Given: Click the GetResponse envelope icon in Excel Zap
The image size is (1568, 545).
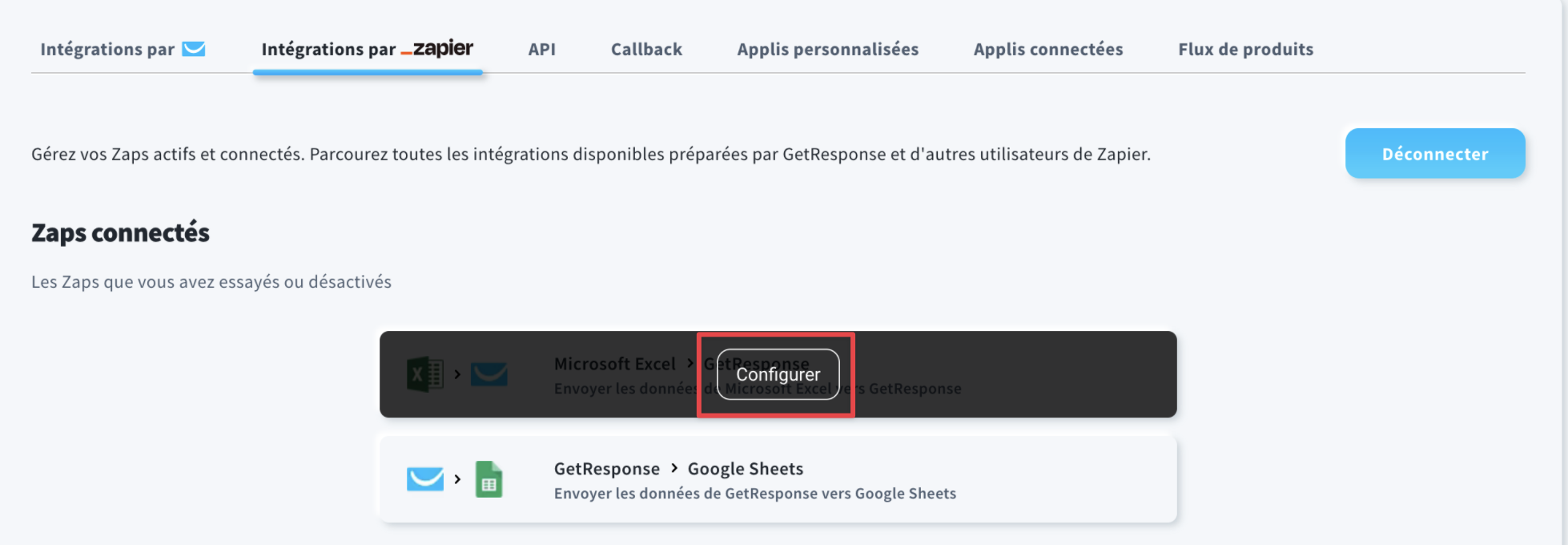Looking at the screenshot, I should pos(488,374).
